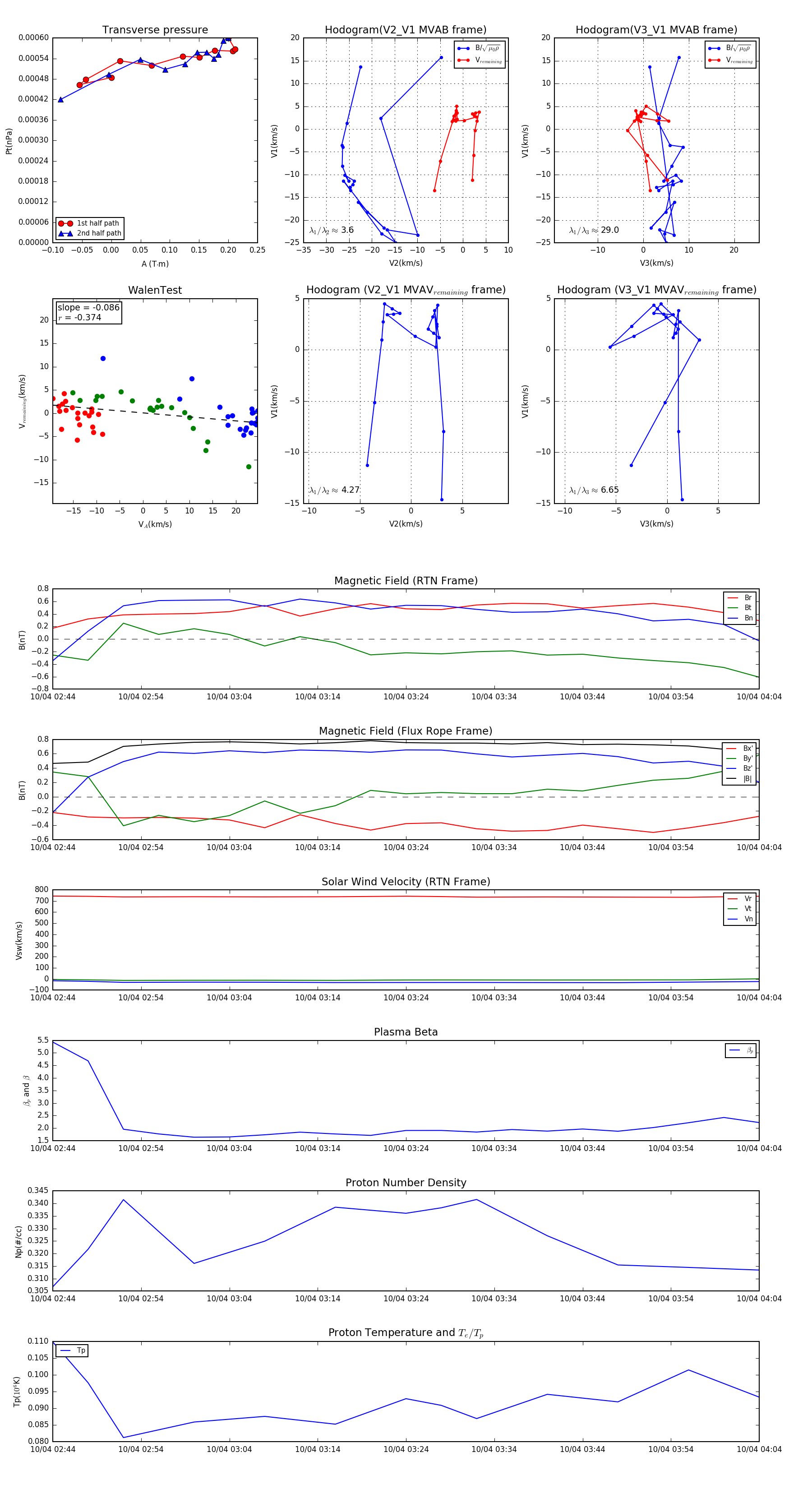Click the 0.00060 tick on the pressure axis

[x=33, y=37]
